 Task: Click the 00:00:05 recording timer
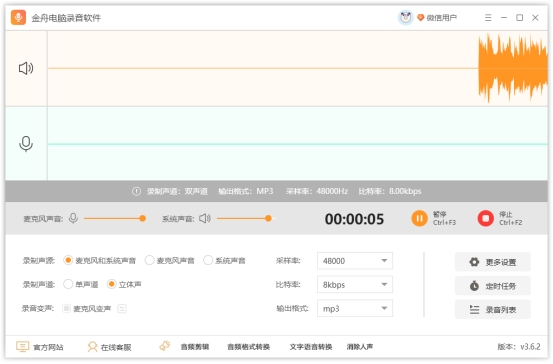pyautogui.click(x=354, y=219)
